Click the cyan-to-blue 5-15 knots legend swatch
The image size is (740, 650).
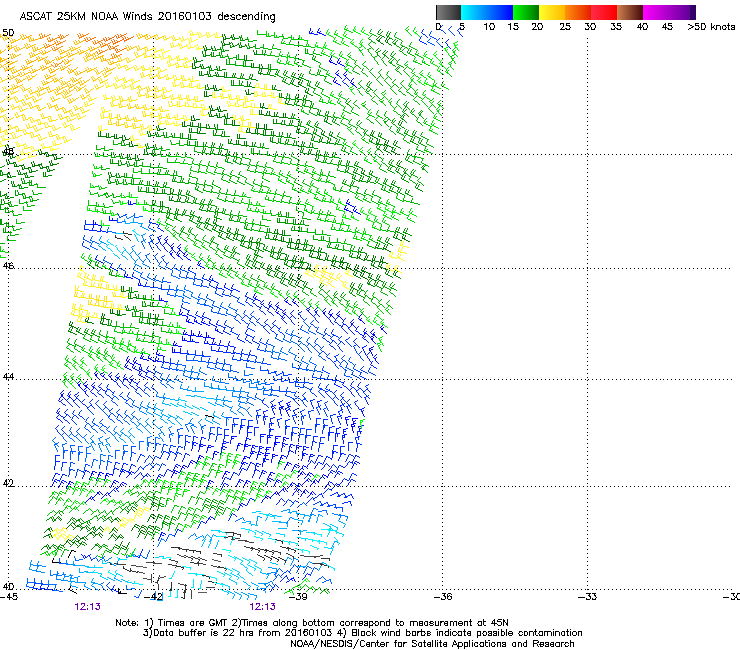click(487, 12)
